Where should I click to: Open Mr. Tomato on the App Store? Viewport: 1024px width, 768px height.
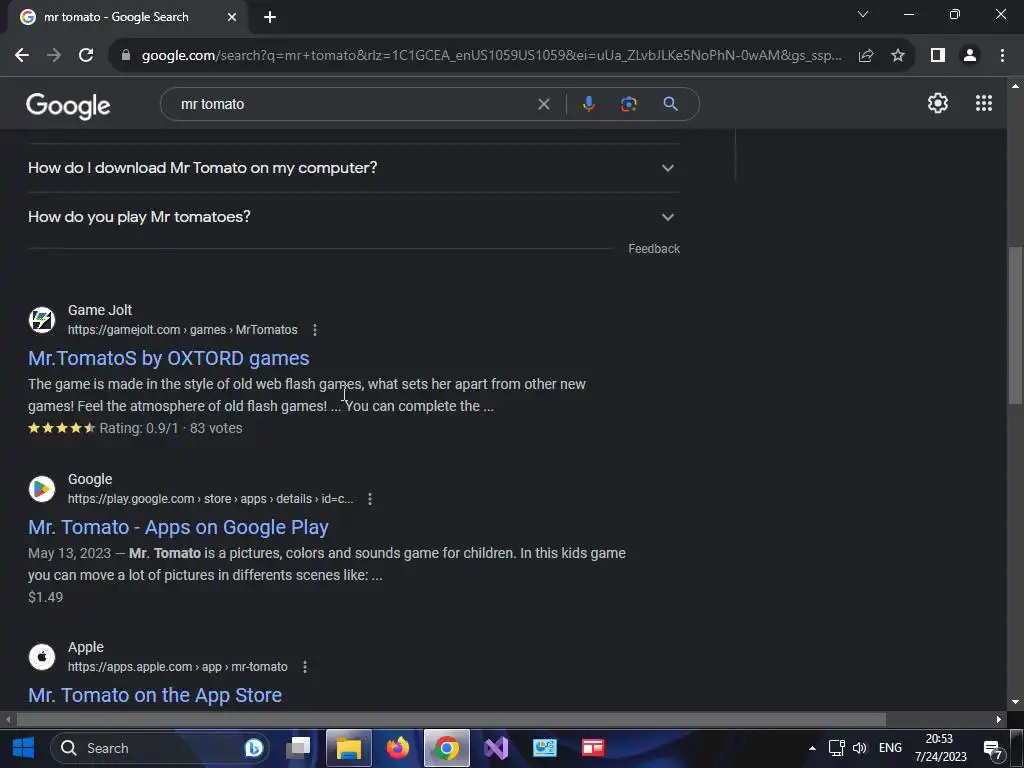(x=155, y=696)
